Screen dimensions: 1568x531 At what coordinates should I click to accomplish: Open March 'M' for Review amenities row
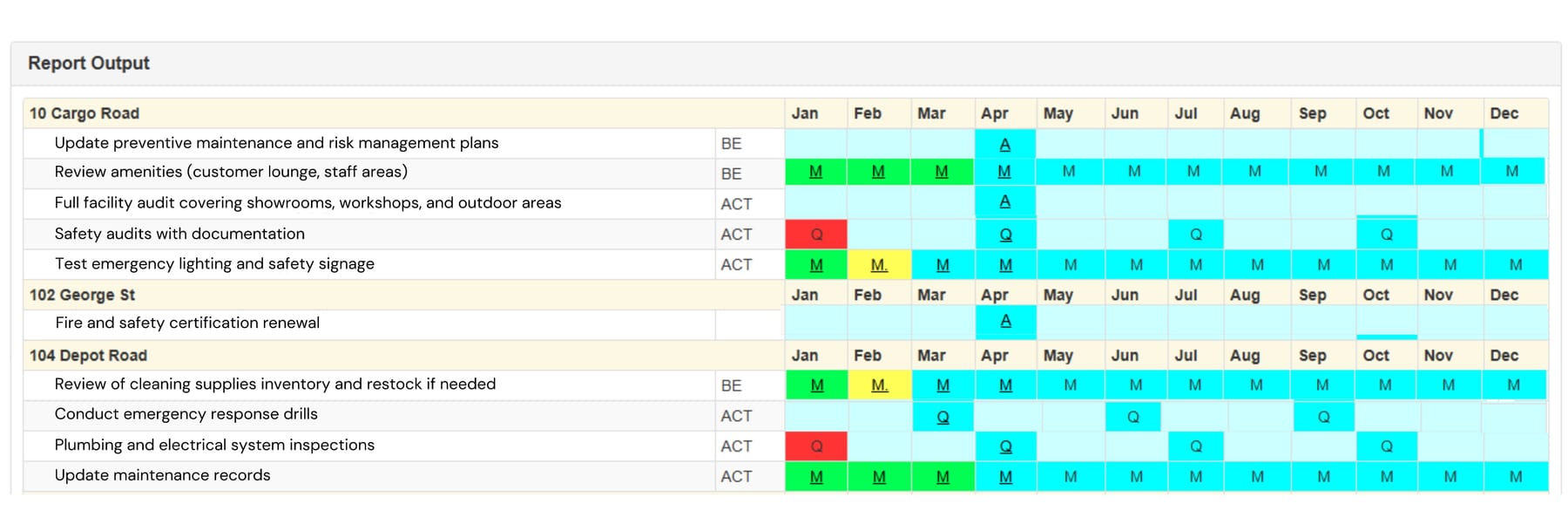(942, 172)
